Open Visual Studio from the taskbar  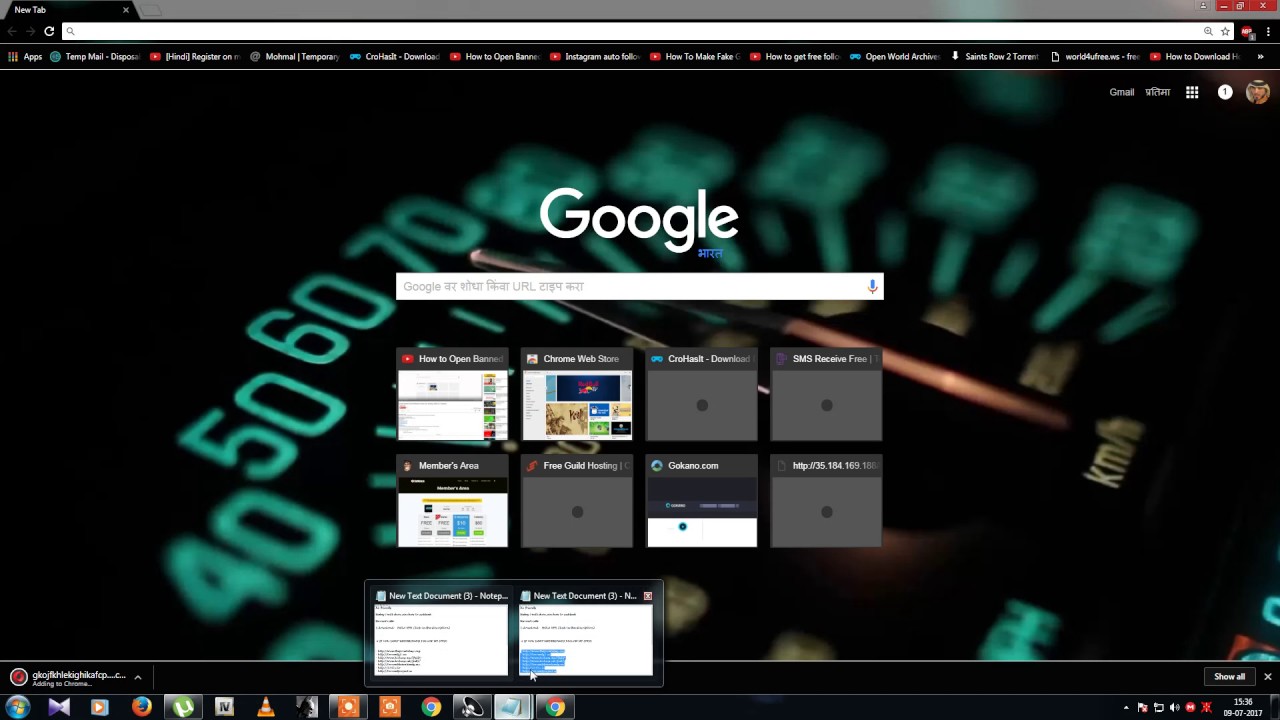pyautogui.click(x=59, y=707)
